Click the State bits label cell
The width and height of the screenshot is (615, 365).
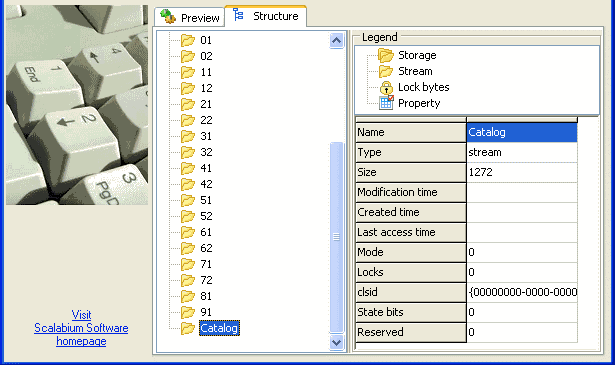click(411, 312)
